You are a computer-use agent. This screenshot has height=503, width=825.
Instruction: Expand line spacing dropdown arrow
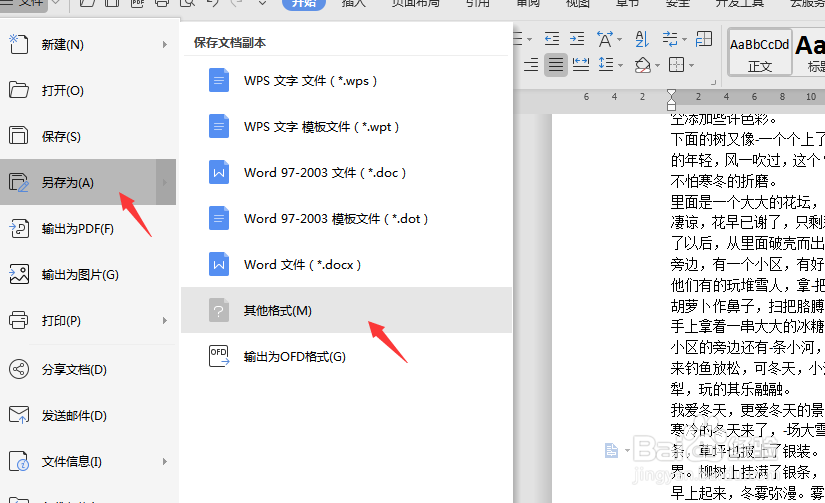[x=620, y=66]
